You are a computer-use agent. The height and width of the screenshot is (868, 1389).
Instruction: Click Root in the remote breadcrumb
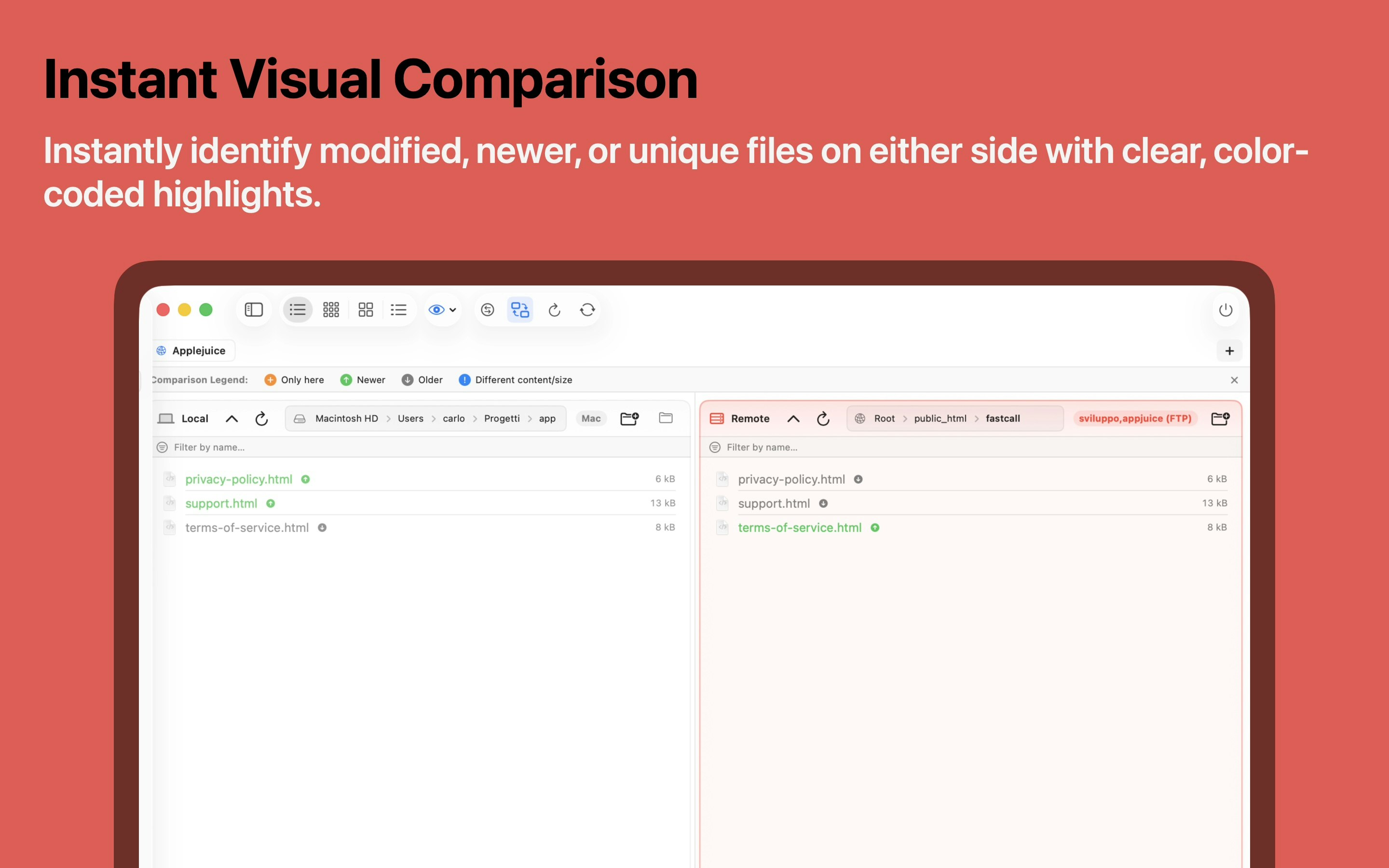click(885, 419)
